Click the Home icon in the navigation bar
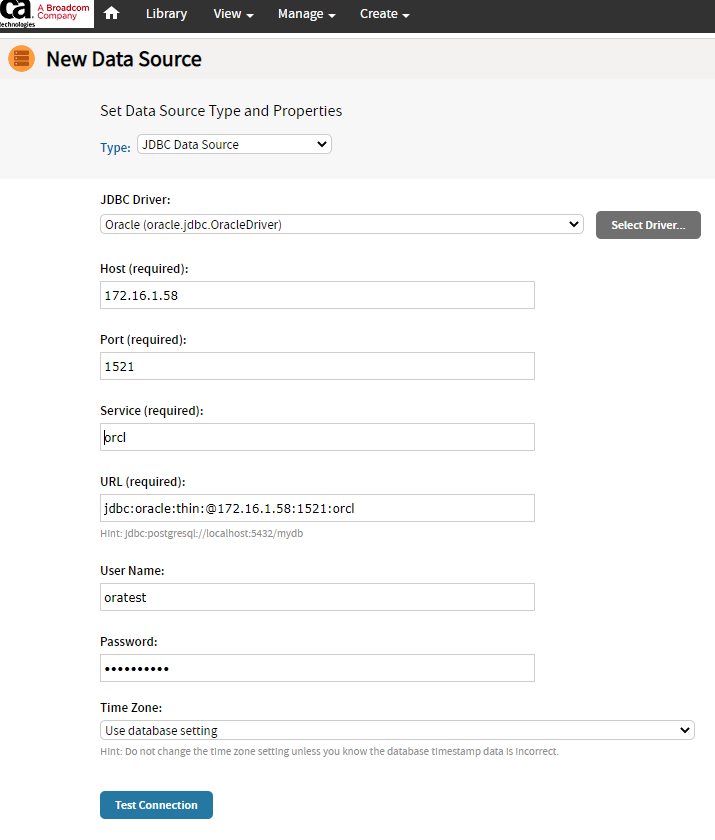Image resolution: width=715 pixels, height=840 pixels. [x=110, y=14]
